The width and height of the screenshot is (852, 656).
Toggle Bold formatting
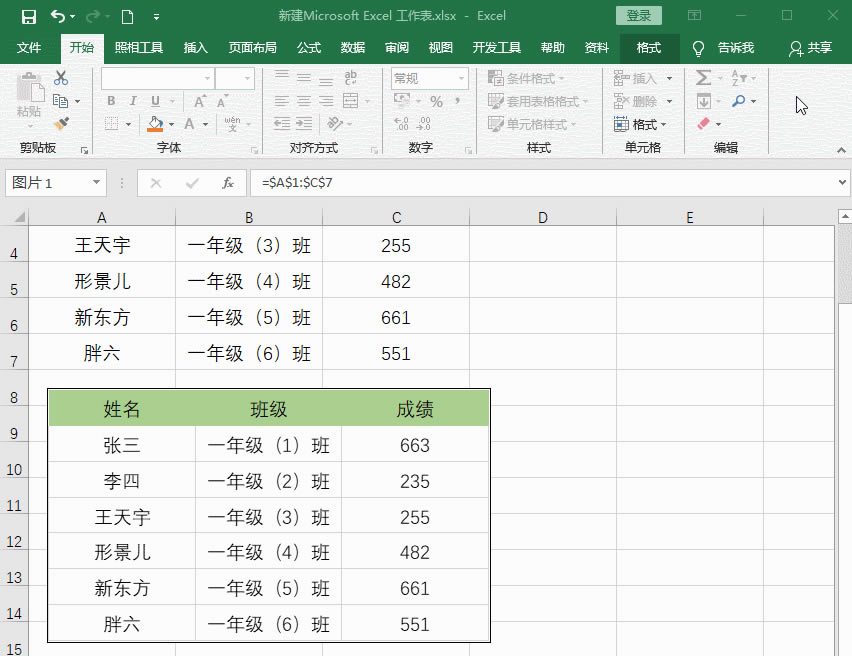point(111,101)
